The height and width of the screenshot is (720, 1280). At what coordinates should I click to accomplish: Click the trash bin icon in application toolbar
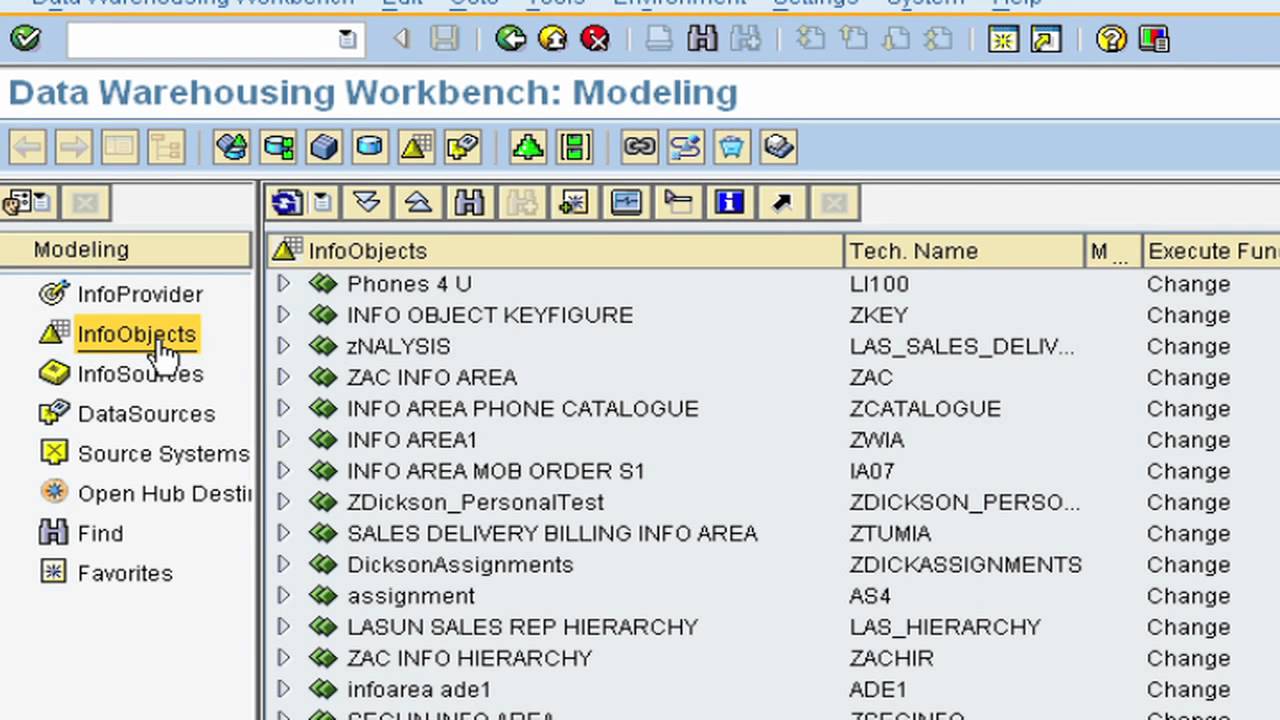731,147
